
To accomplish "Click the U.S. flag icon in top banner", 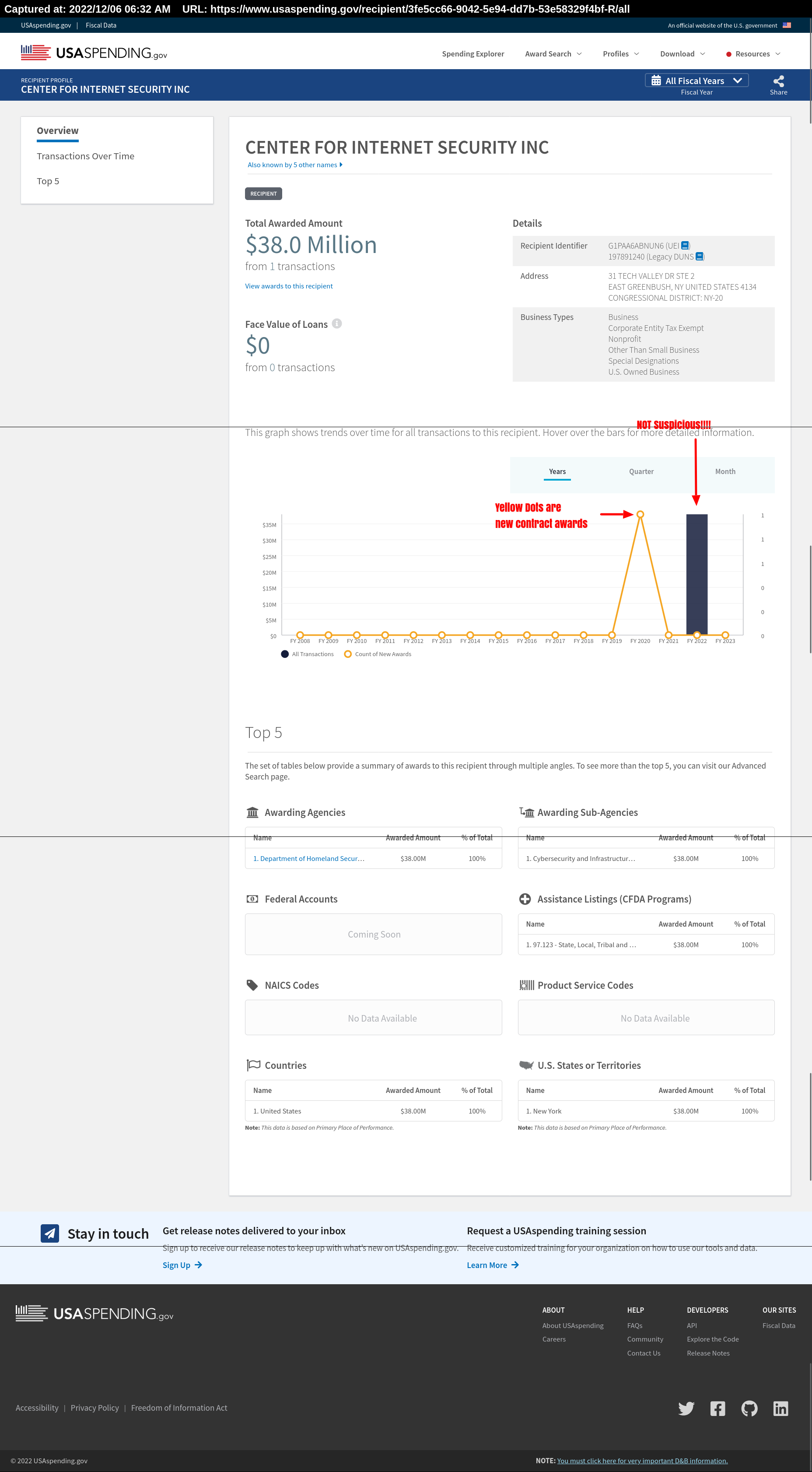I will 786,25.
